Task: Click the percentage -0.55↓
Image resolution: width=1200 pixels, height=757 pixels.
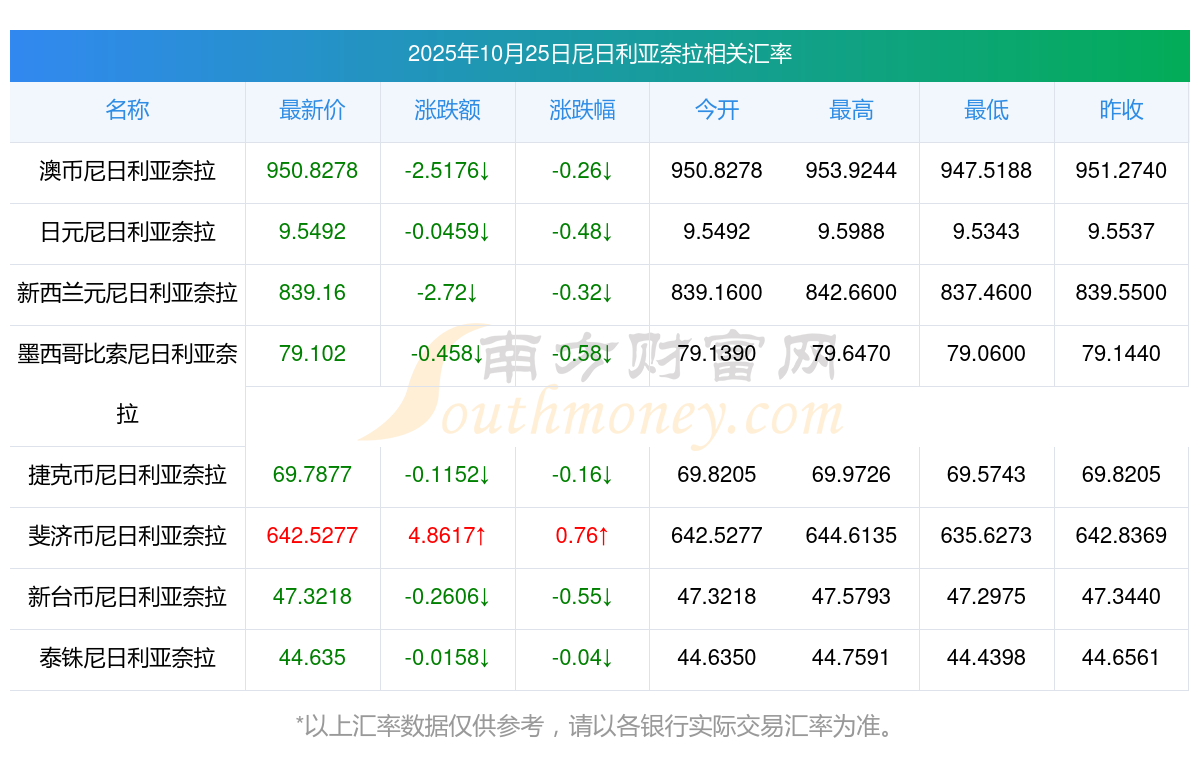Action: 582,597
